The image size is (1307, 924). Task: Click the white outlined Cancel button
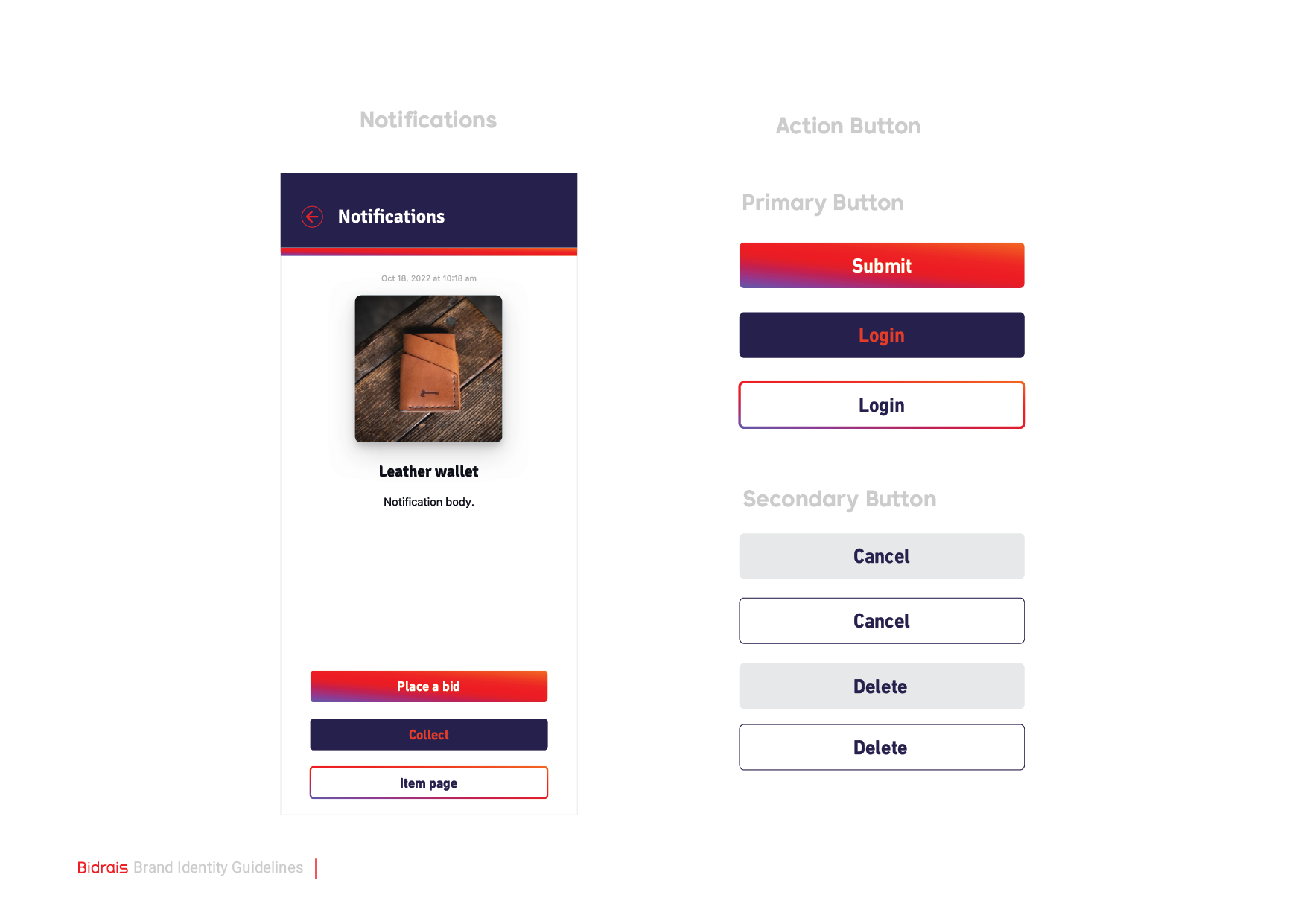[882, 621]
